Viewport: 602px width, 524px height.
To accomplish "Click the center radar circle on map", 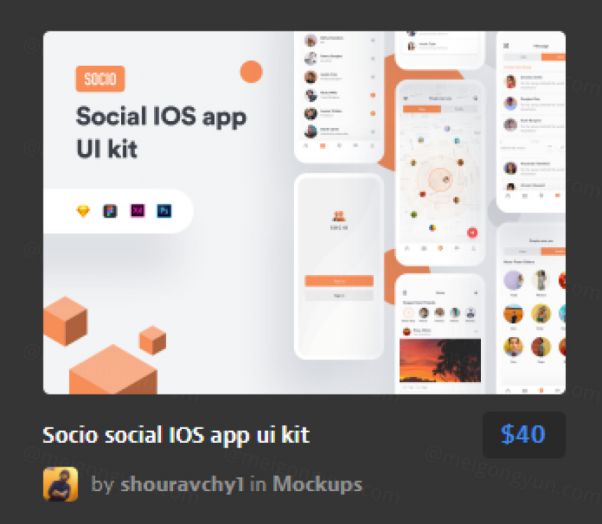I will [x=440, y=179].
